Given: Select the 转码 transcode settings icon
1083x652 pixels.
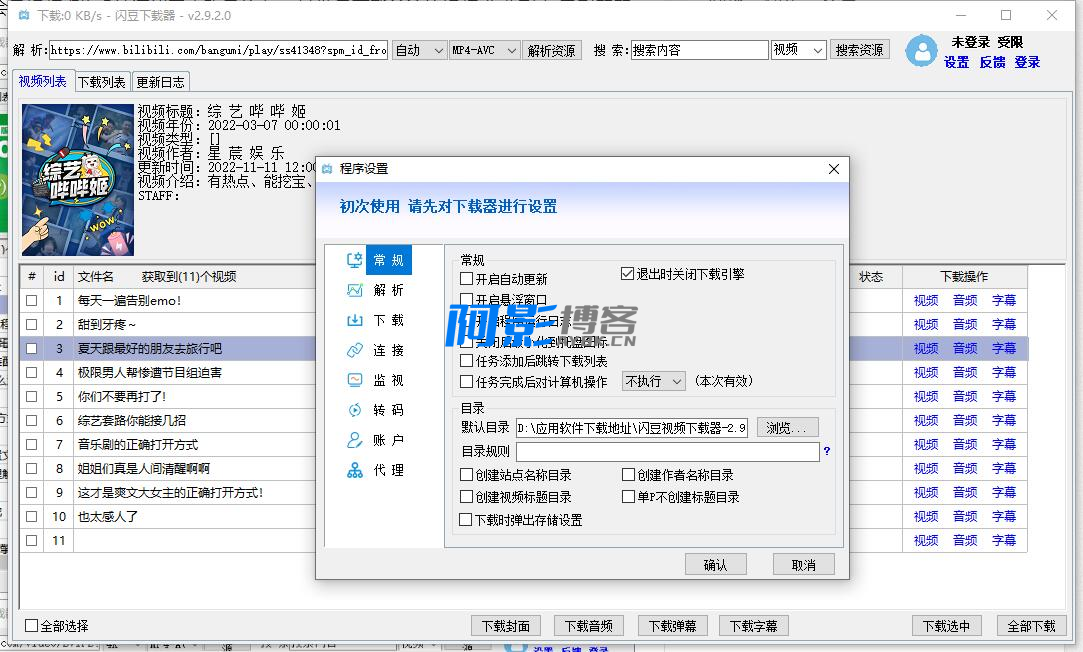Looking at the screenshot, I should click(354, 410).
